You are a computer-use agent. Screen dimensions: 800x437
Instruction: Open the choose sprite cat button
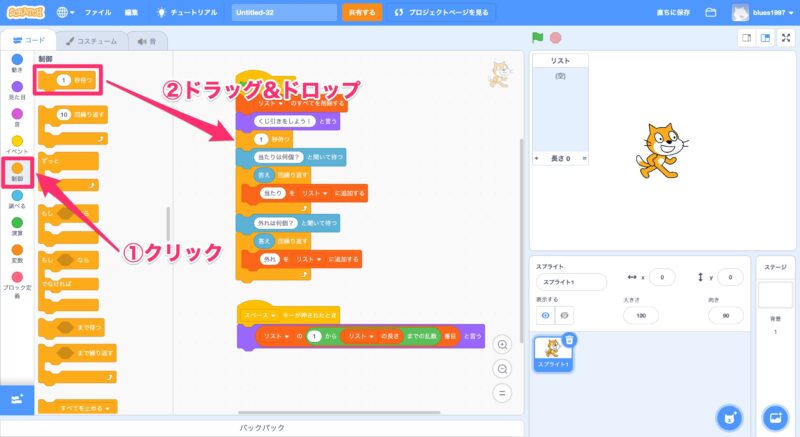point(731,416)
